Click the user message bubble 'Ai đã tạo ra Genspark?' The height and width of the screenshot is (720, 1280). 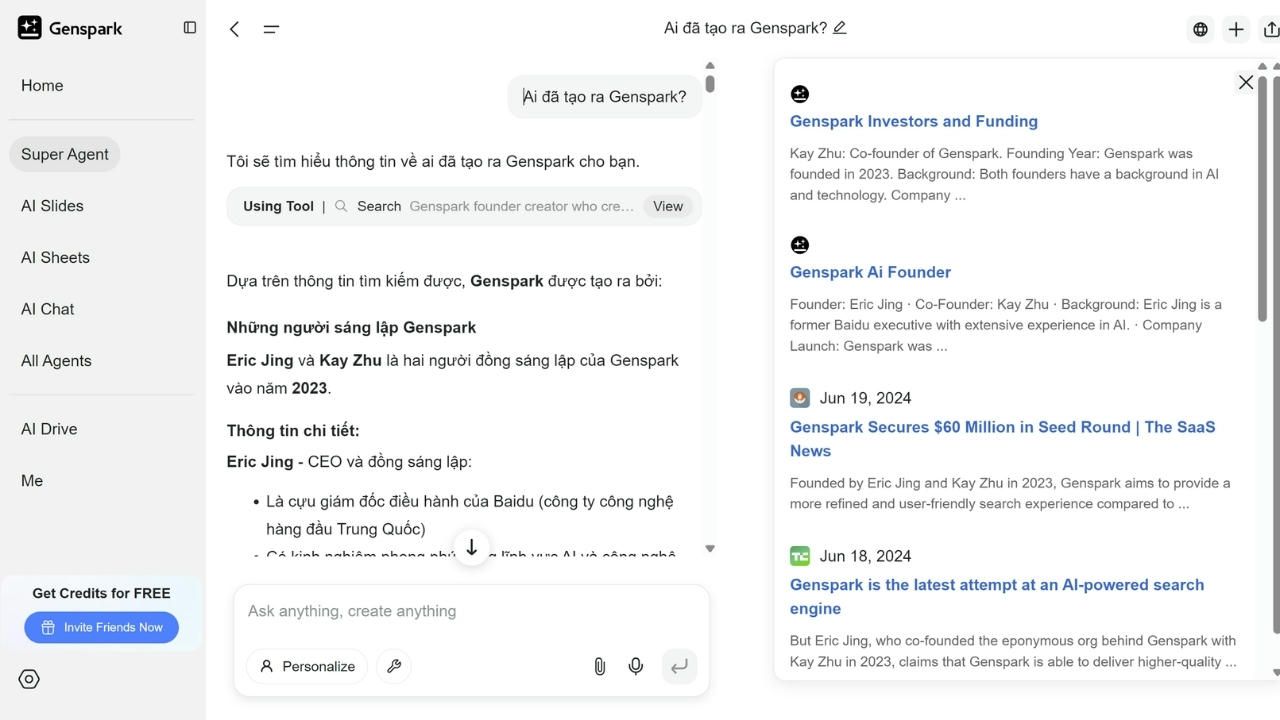605,97
